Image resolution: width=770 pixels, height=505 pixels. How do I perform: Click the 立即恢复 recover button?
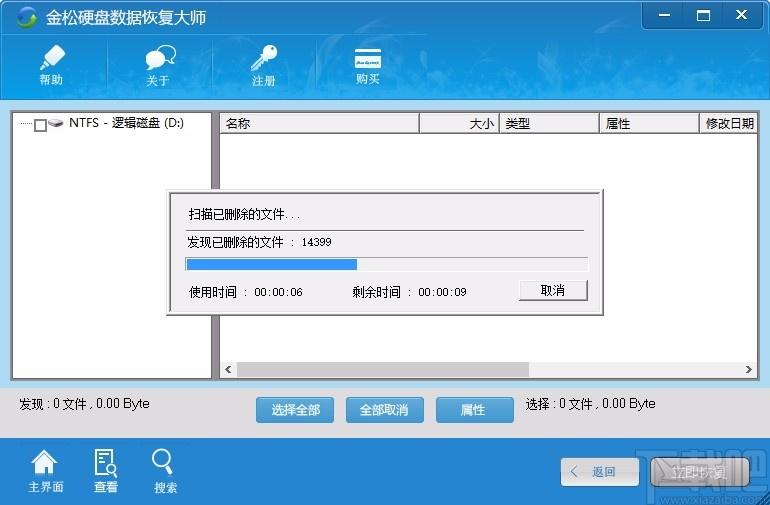[x=699, y=472]
